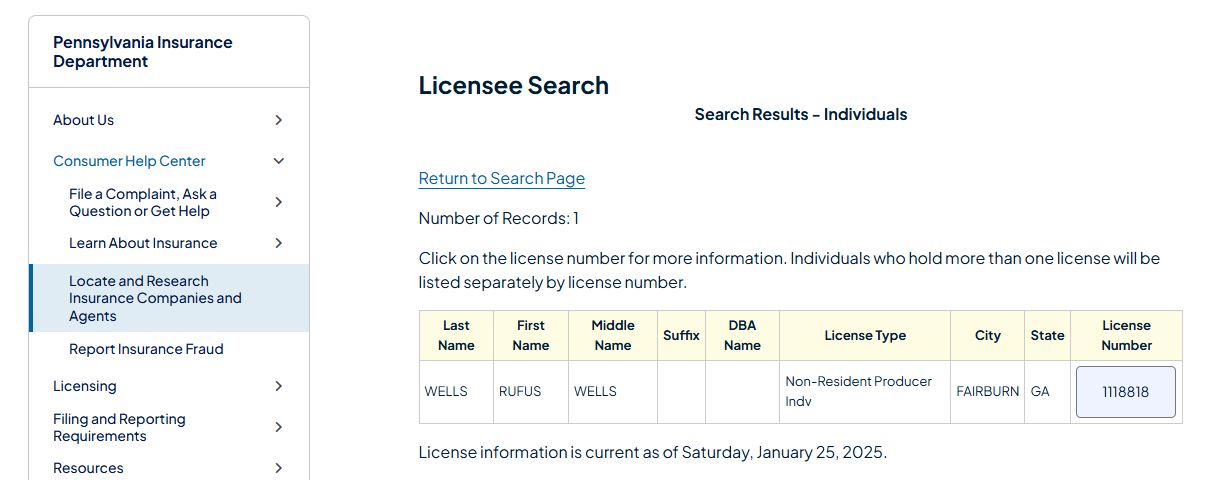This screenshot has height=480, width=1228.
Task: Click the Last Name column header
Action: pyautogui.click(x=455, y=335)
